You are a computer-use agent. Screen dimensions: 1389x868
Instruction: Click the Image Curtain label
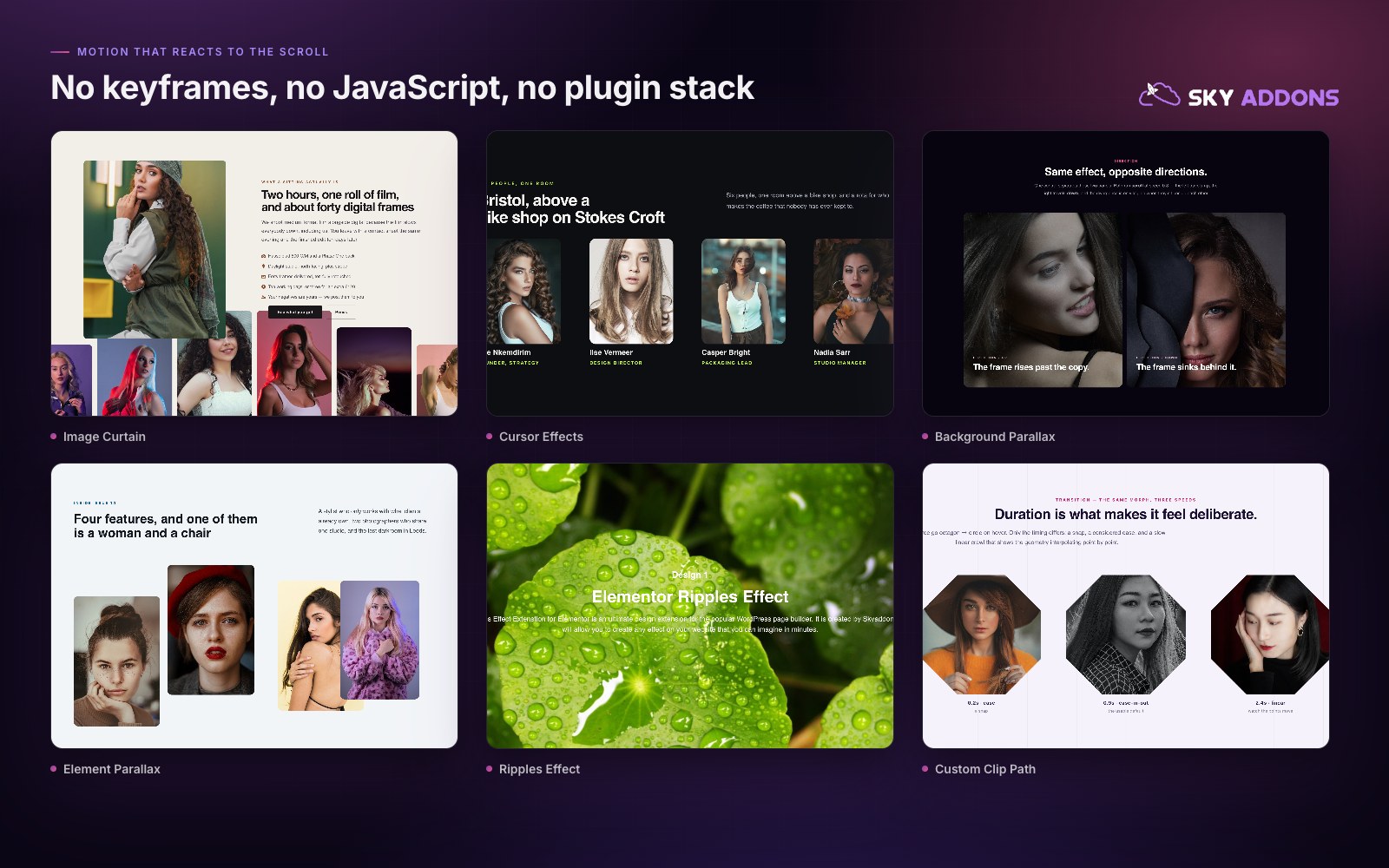click(x=104, y=437)
